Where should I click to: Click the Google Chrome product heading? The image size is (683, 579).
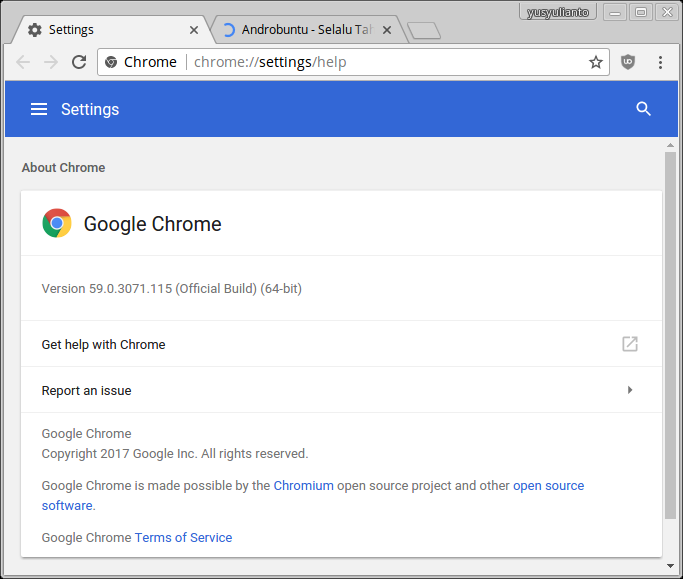[152, 224]
